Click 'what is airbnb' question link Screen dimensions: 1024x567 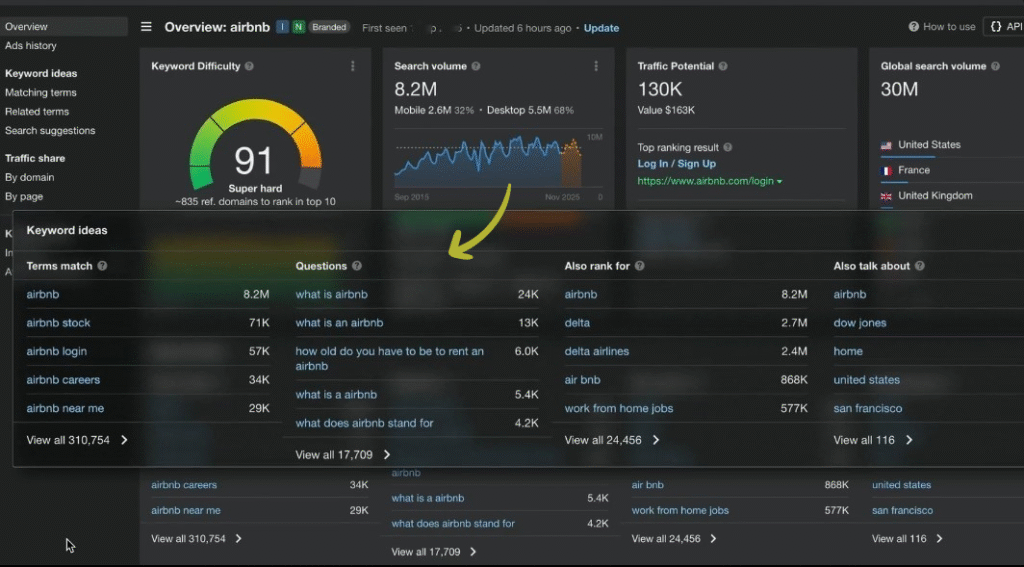331,295
